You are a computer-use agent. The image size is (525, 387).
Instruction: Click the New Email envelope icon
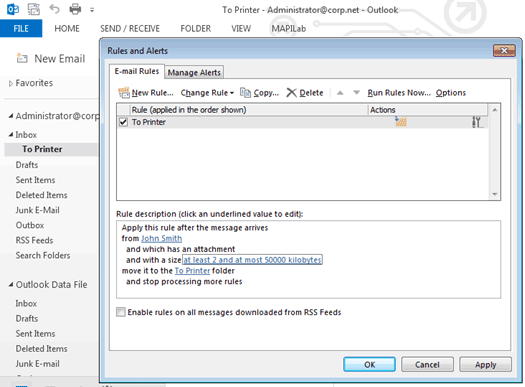pos(22,58)
